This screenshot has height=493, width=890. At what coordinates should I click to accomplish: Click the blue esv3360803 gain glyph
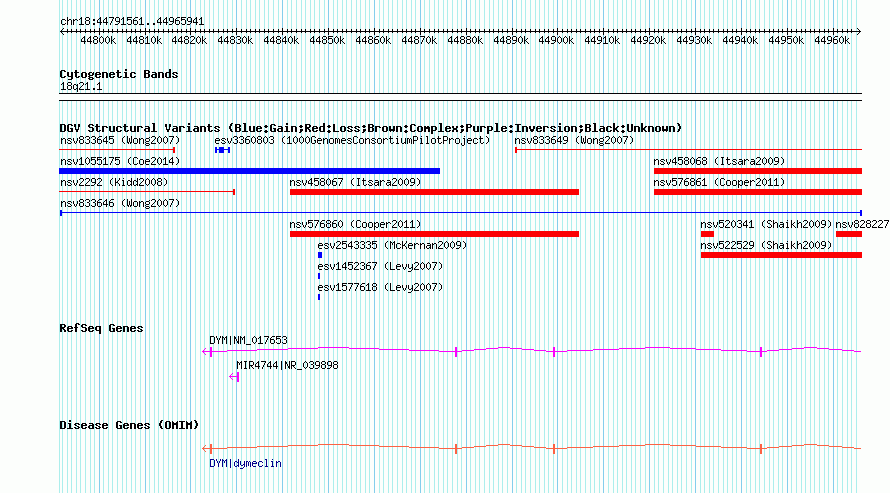(x=222, y=150)
